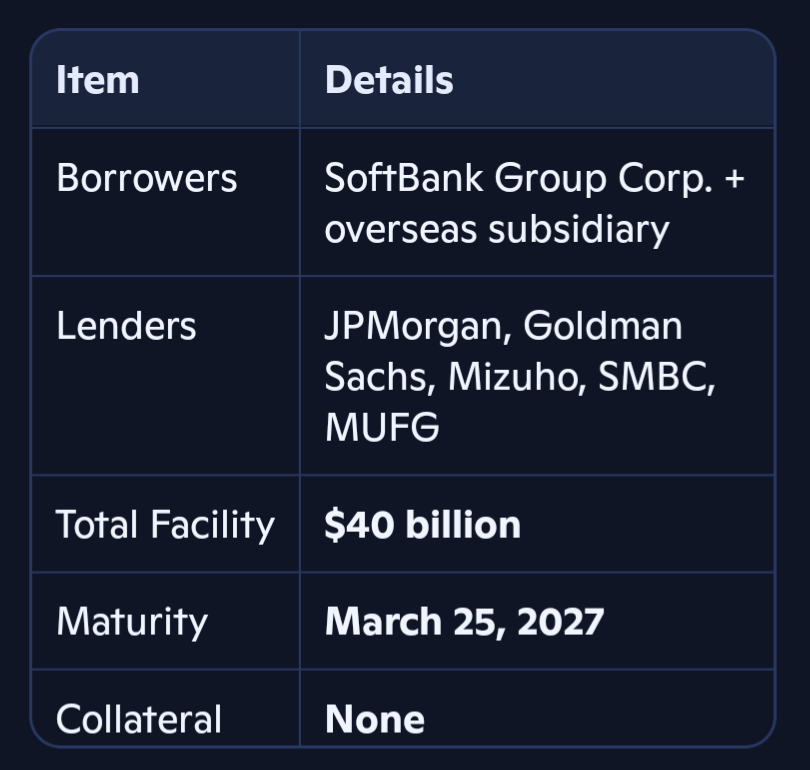
Task: Select the 'March 25, 2027' maturity date
Action: tap(464, 621)
